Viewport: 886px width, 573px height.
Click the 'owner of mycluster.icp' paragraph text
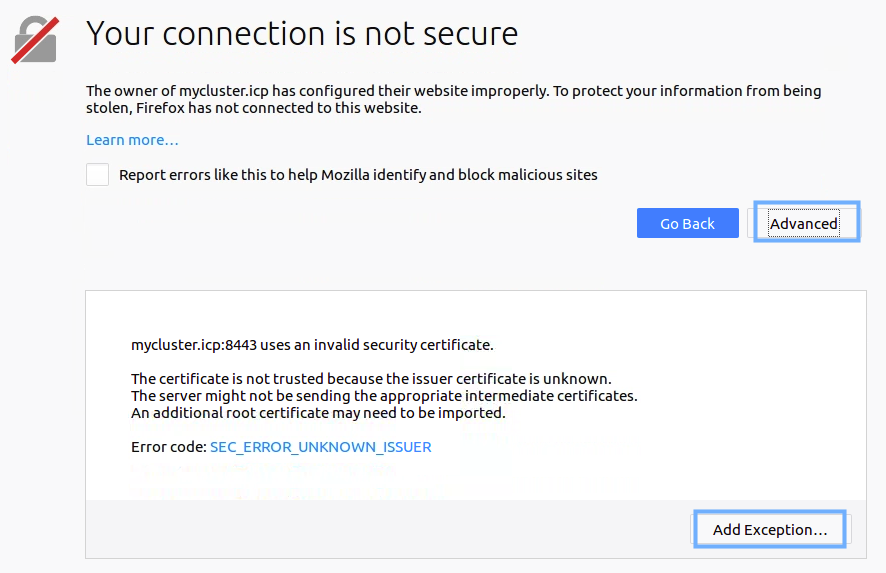(x=453, y=99)
